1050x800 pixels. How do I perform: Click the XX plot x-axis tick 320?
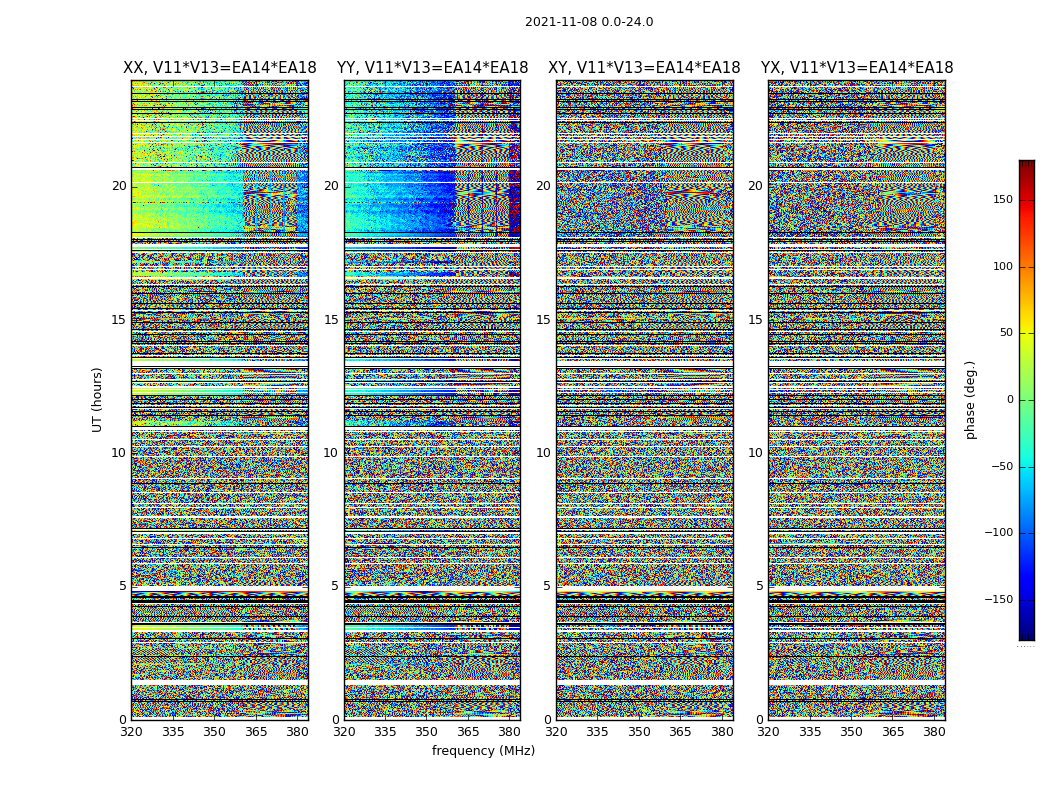click(131, 732)
